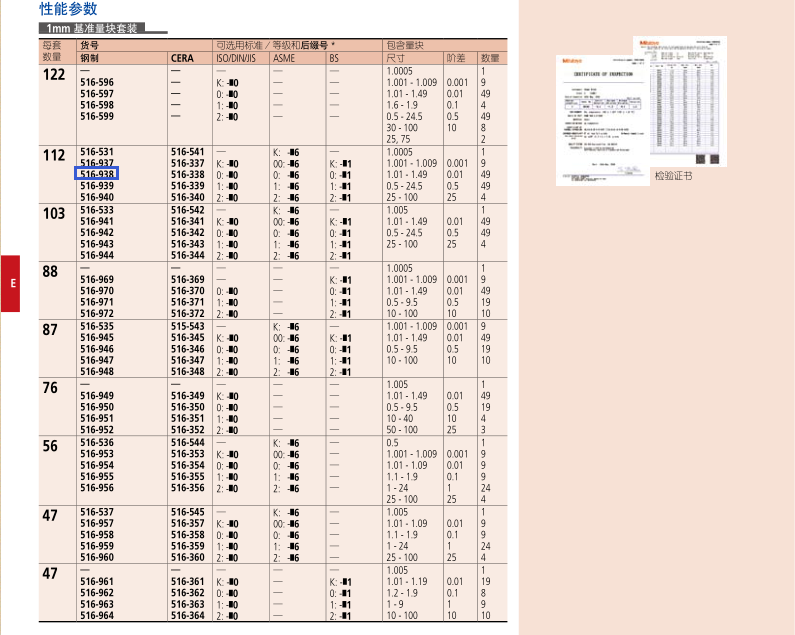The width and height of the screenshot is (795, 635).
Task: Click part number 516-537
Action: (x=97, y=512)
